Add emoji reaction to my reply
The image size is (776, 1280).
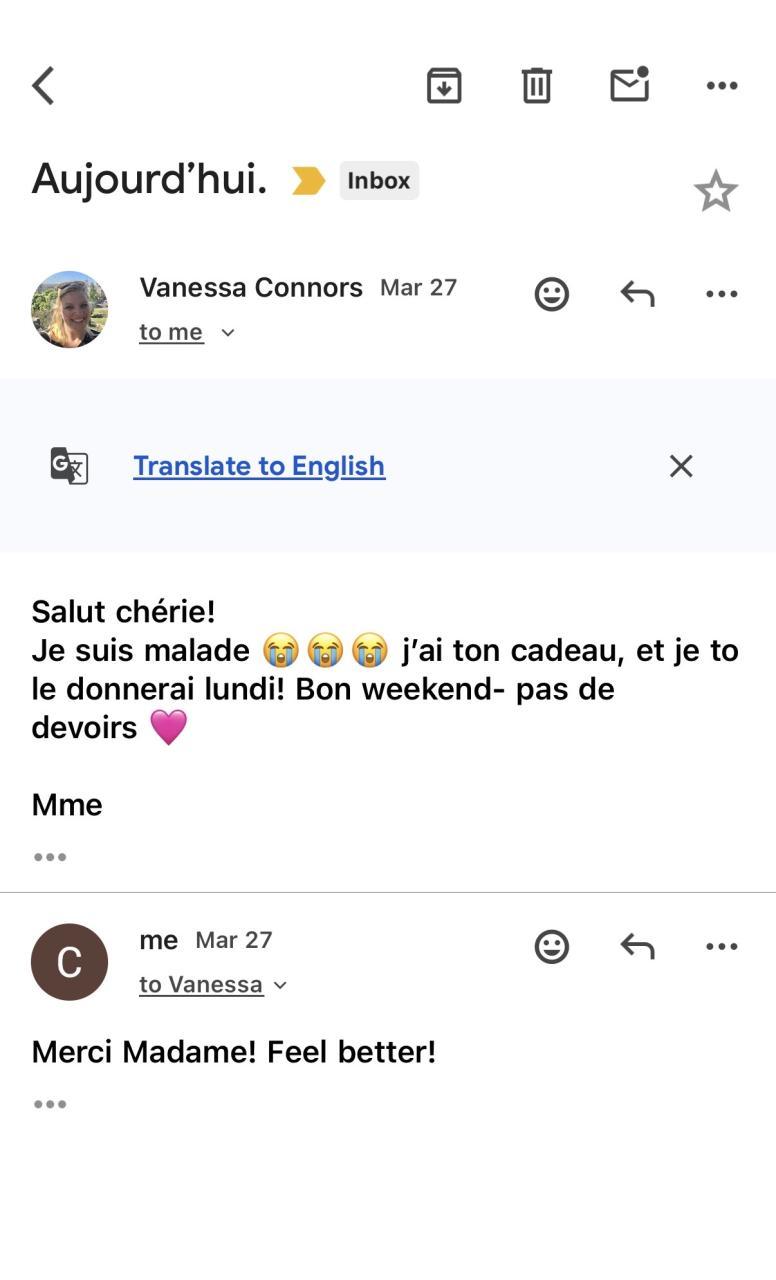(x=552, y=946)
